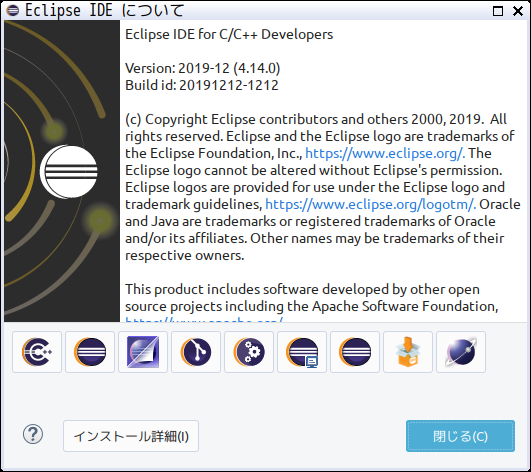Open the https://www.eclipse.org/logotm/ link
Viewport: 531px width, 472px height.
pos(370,205)
